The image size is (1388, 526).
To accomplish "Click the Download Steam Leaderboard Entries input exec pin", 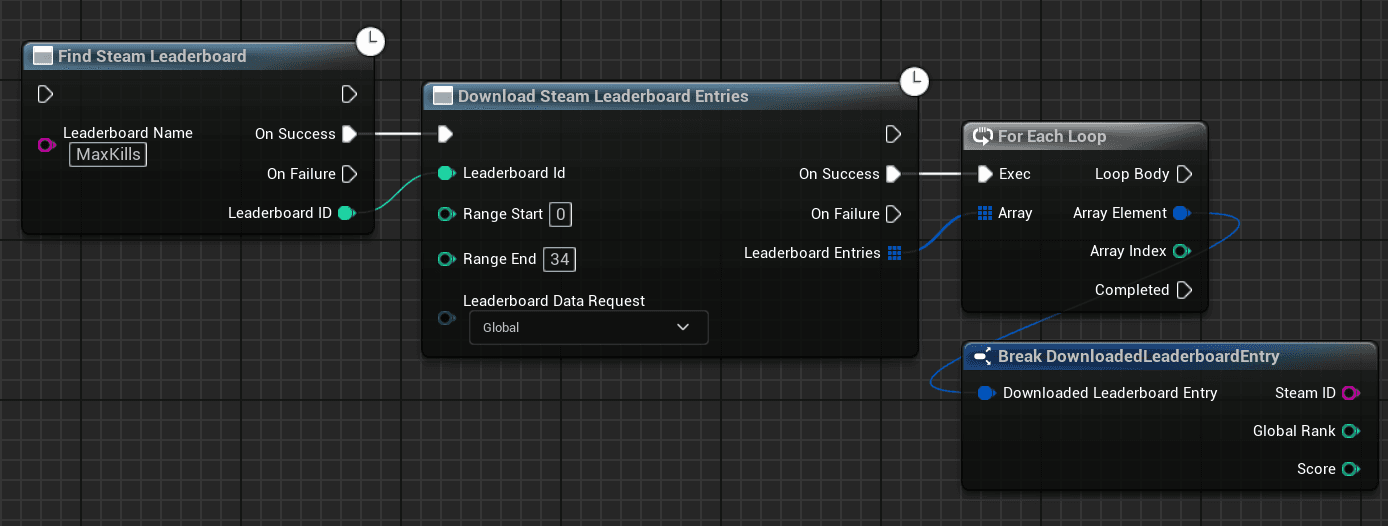I will (x=445, y=134).
